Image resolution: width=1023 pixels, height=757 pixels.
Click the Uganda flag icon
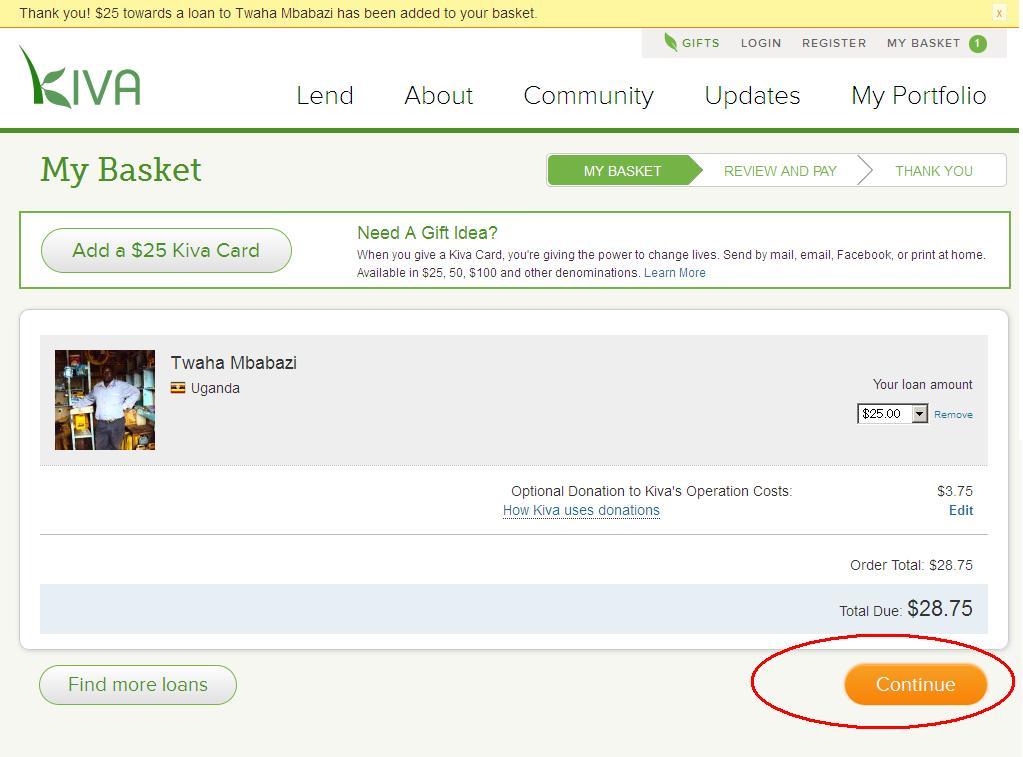tap(177, 388)
